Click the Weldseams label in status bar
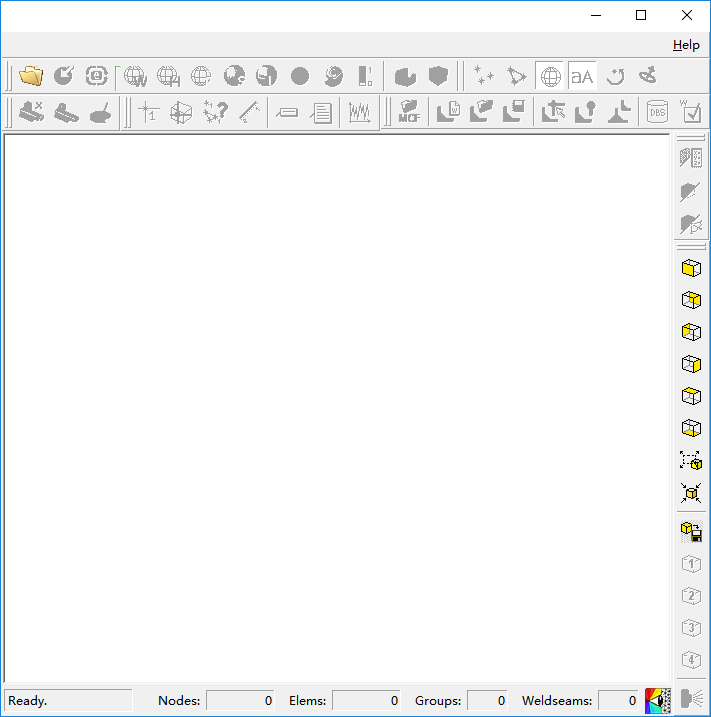The width and height of the screenshot is (711, 717). [557, 701]
